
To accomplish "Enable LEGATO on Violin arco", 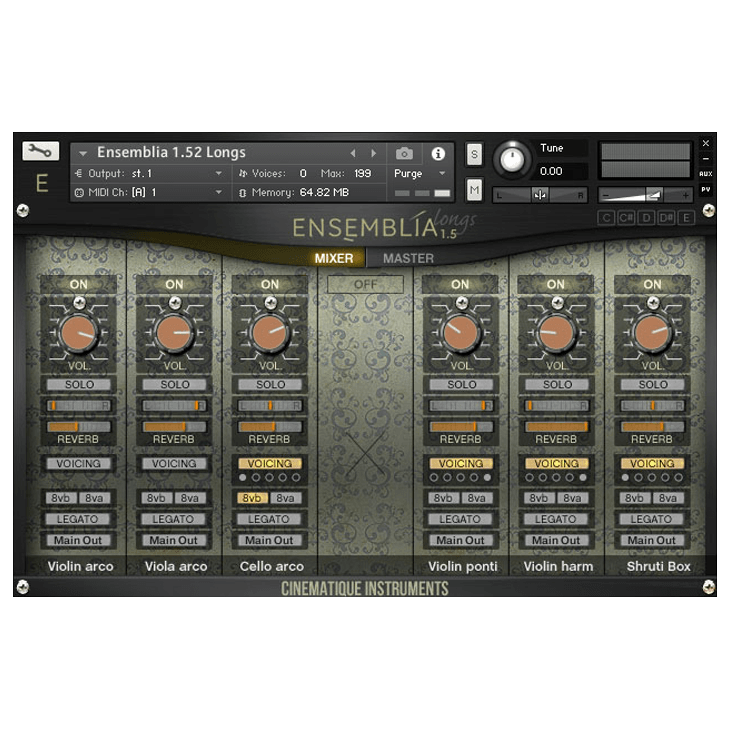I will (x=78, y=519).
